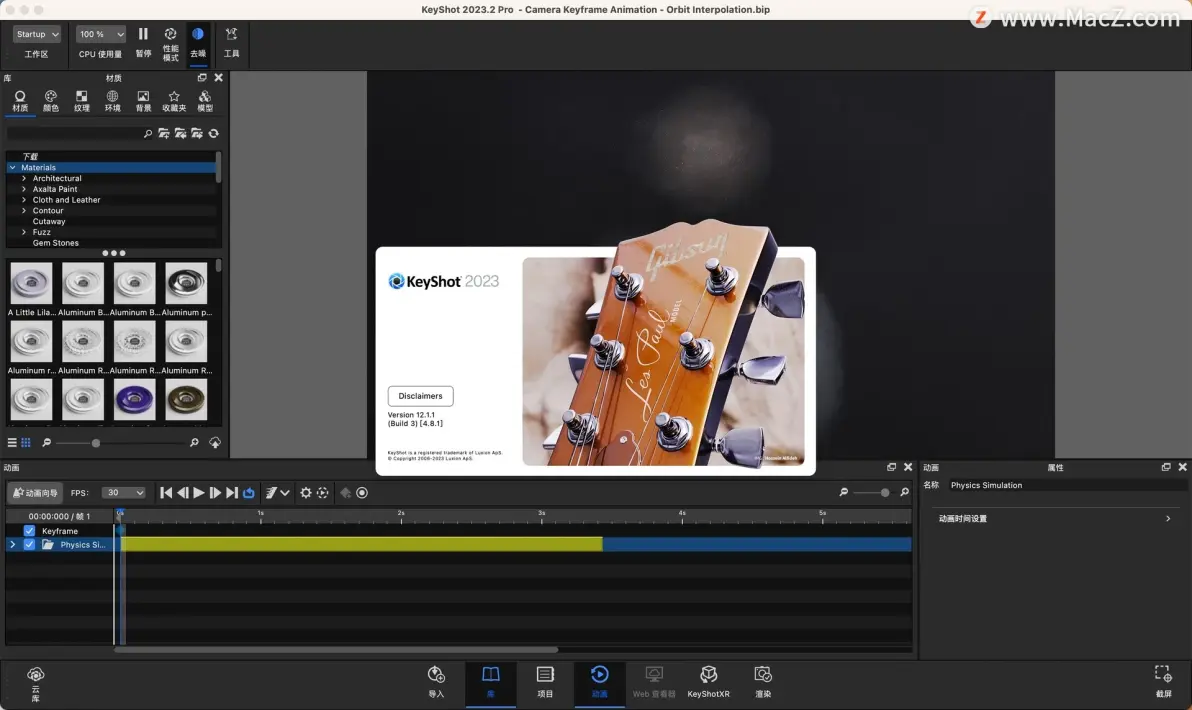The height and width of the screenshot is (710, 1192).
Task: Expand the Cloth and Leather folder
Action: pyautogui.click(x=24, y=200)
